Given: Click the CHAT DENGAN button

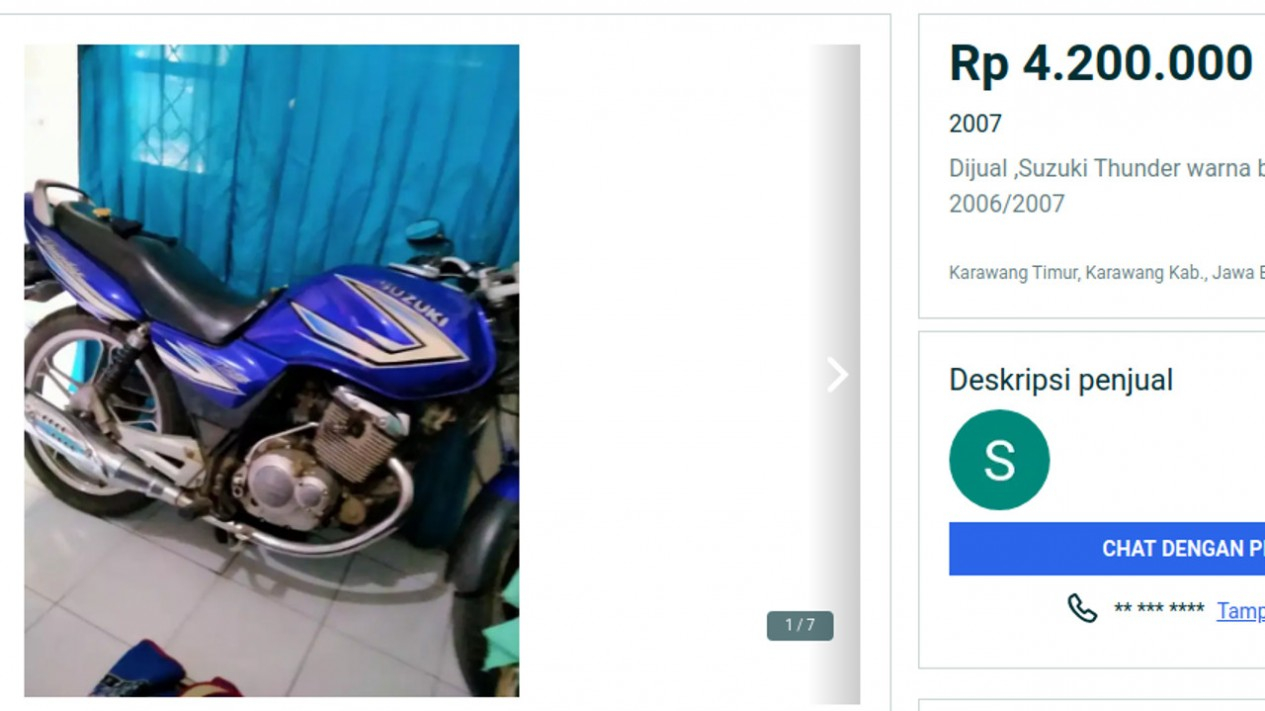Looking at the screenshot, I should [1107, 549].
